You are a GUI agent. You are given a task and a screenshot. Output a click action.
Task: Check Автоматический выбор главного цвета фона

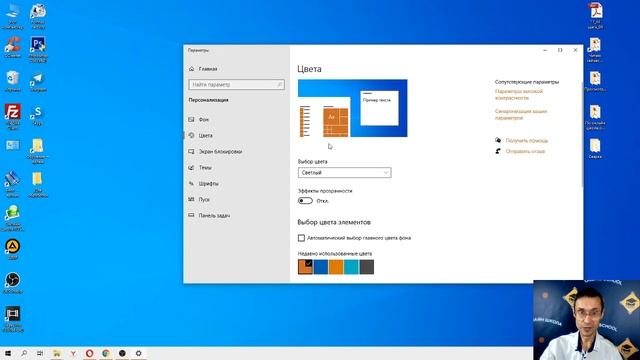tap(301, 238)
